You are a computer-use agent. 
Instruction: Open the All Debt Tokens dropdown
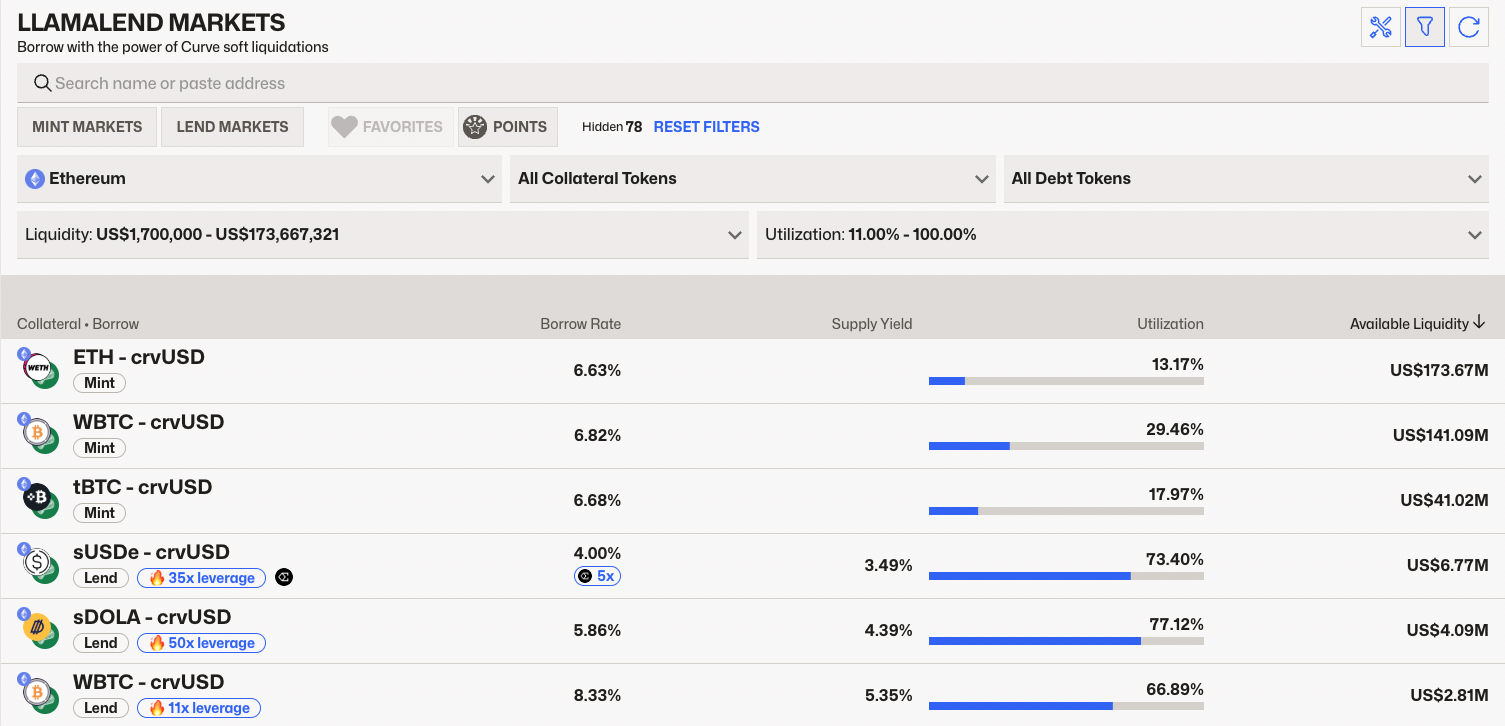[x=1246, y=179]
